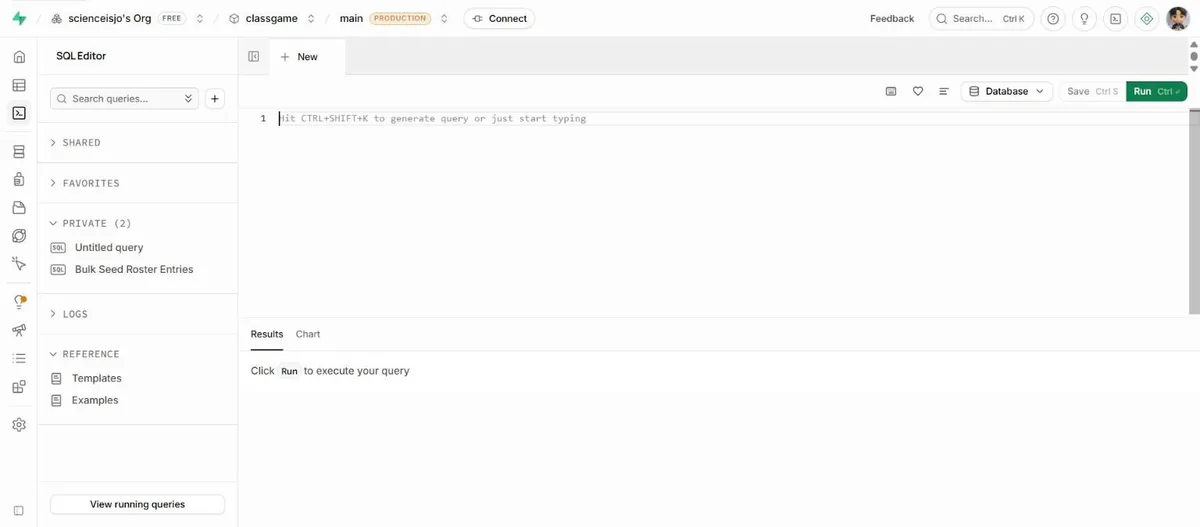1200x527 pixels.
Task: Open the New query tab
Action: [x=299, y=57]
